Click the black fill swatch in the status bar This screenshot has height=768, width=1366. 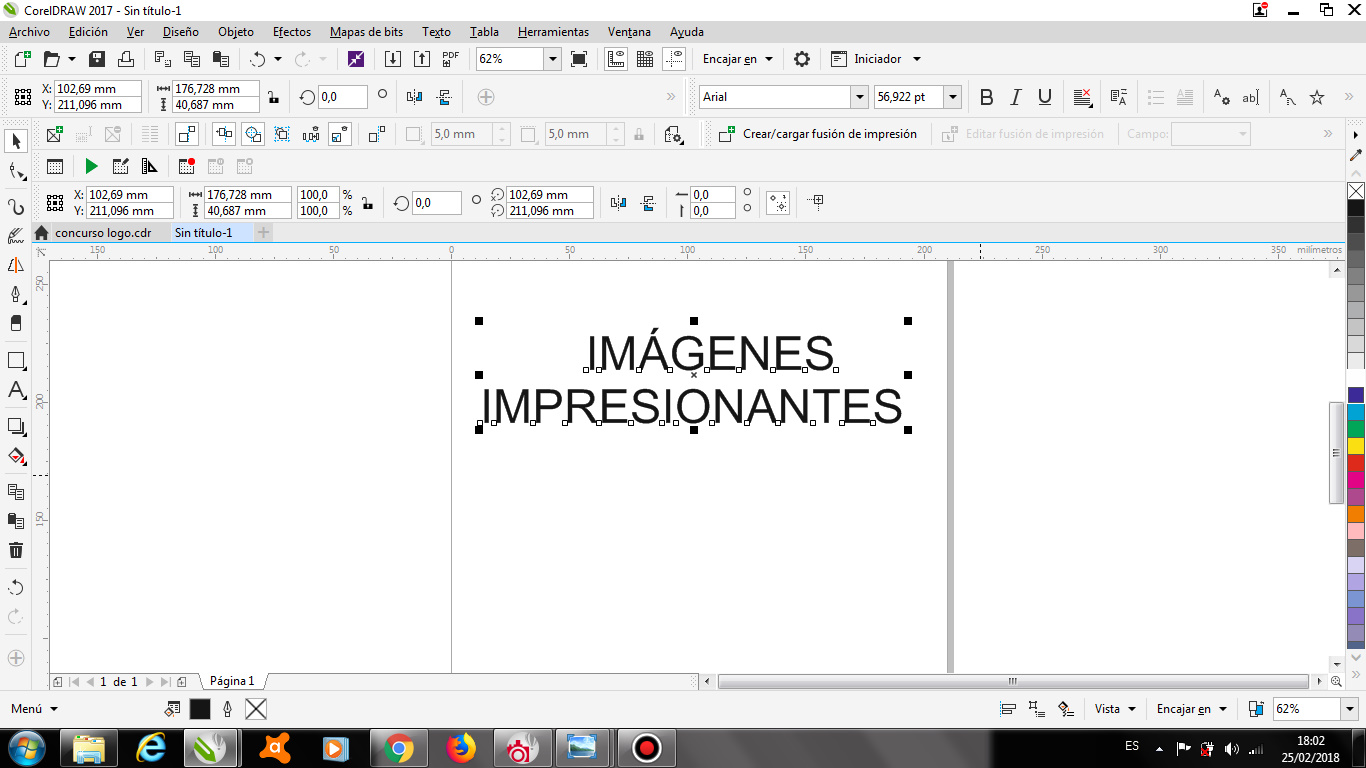(x=200, y=709)
